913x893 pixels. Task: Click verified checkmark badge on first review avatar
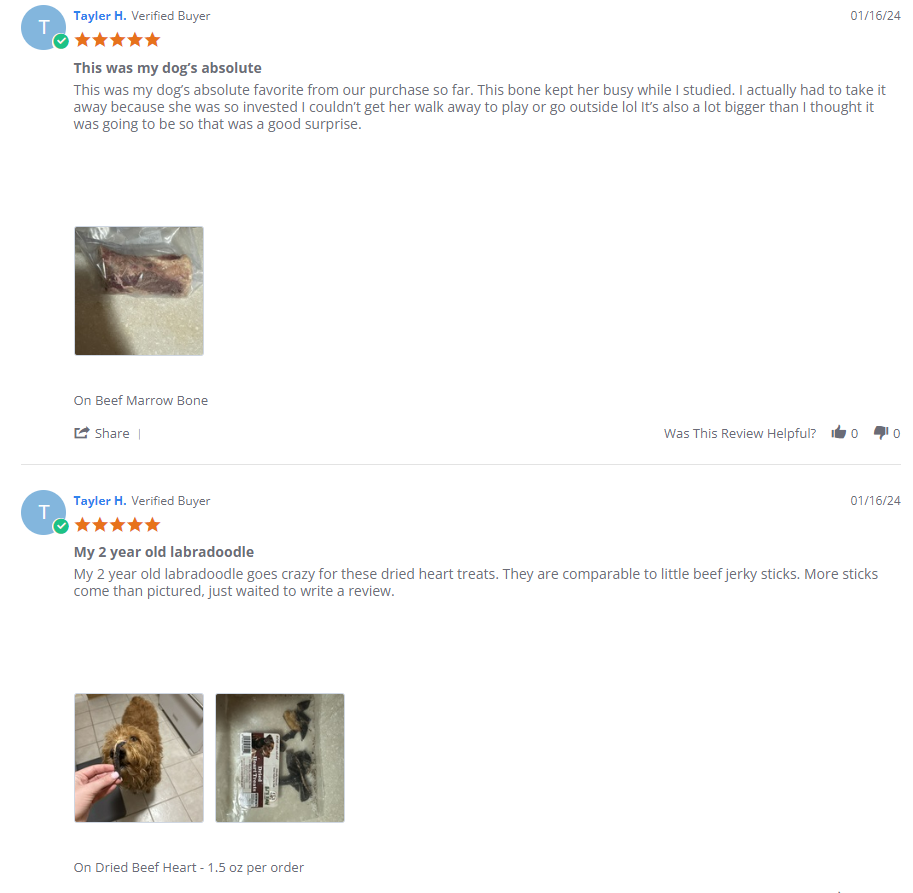point(61,41)
